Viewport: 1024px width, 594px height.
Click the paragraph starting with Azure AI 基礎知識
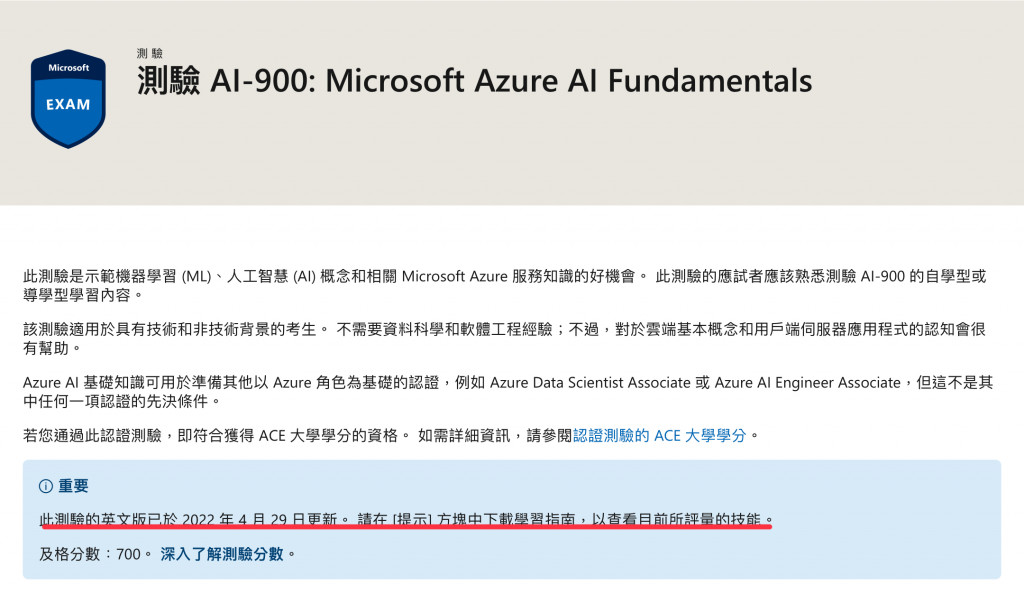(x=507, y=392)
